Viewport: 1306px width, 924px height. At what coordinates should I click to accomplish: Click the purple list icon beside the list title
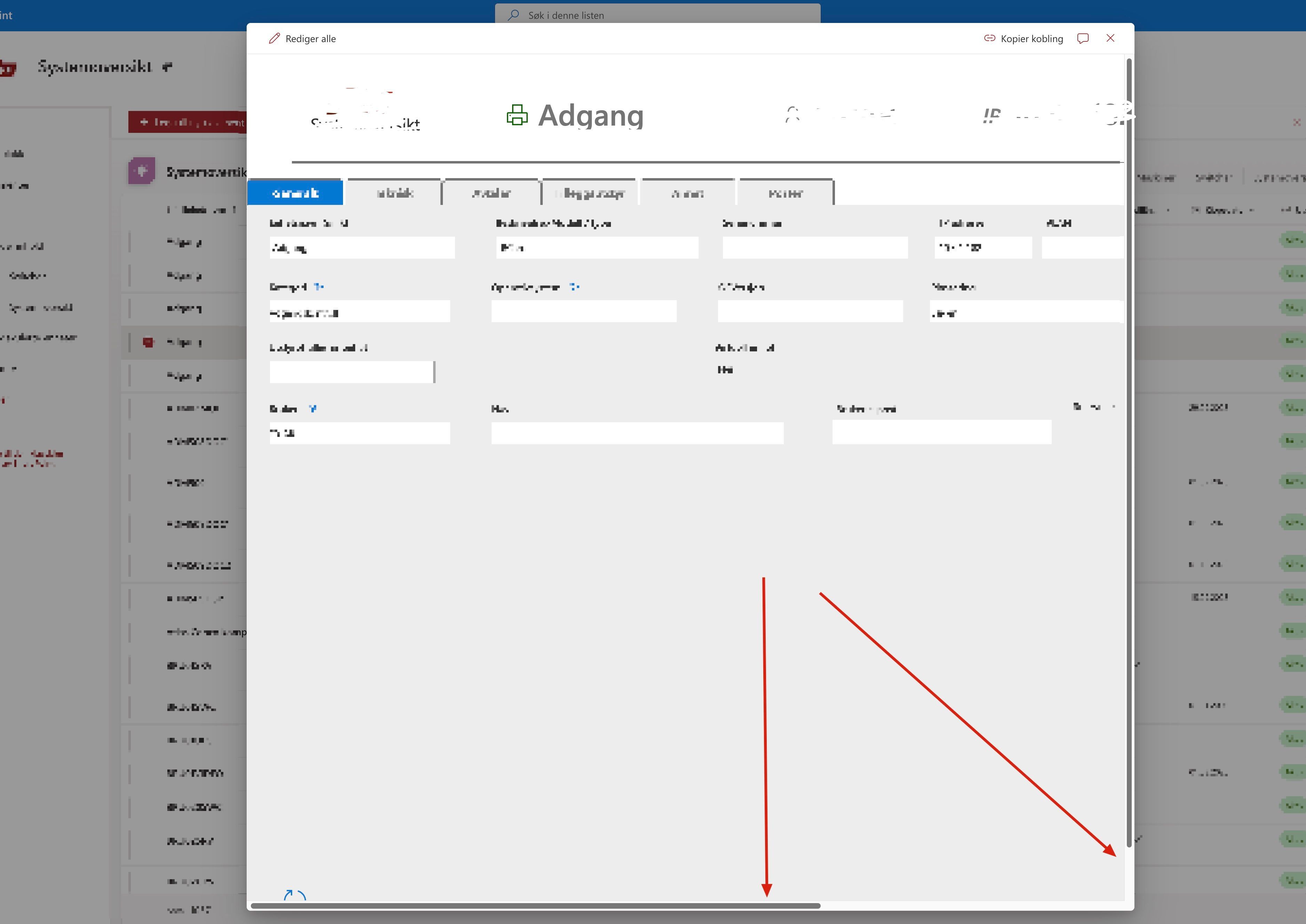(x=143, y=171)
